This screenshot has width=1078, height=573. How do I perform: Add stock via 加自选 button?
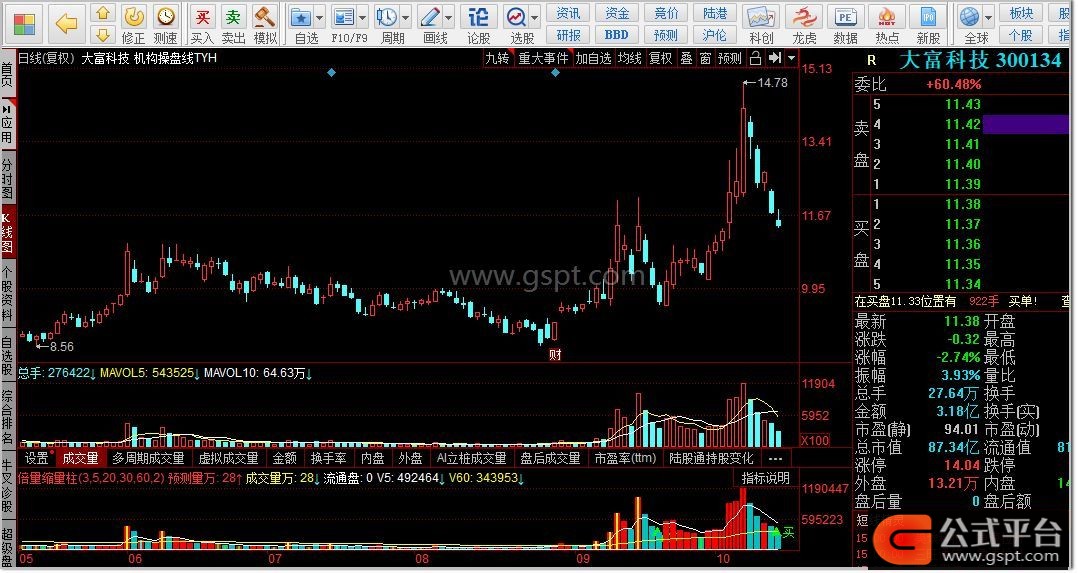(x=593, y=58)
